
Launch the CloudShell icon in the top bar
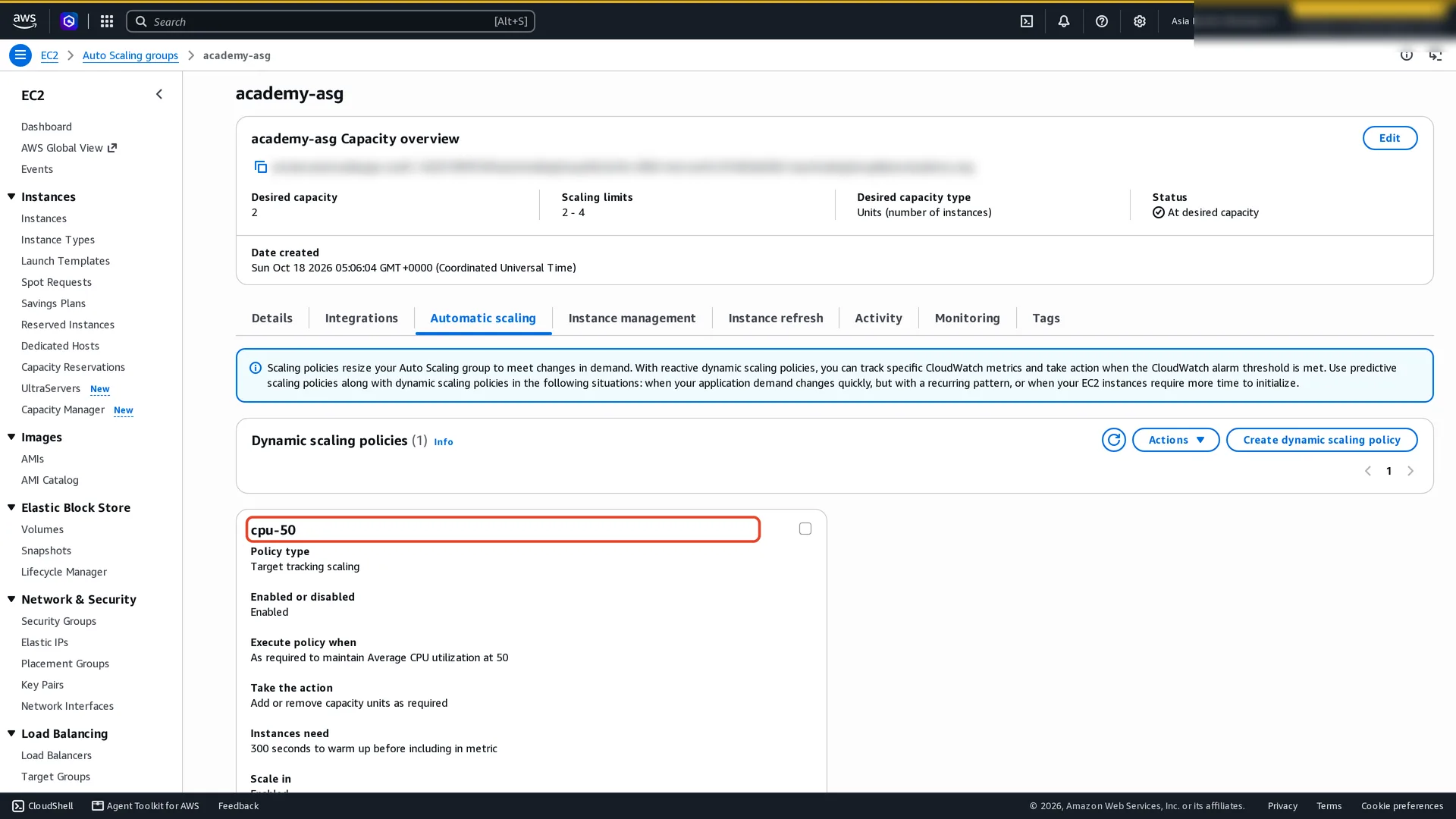[1027, 21]
